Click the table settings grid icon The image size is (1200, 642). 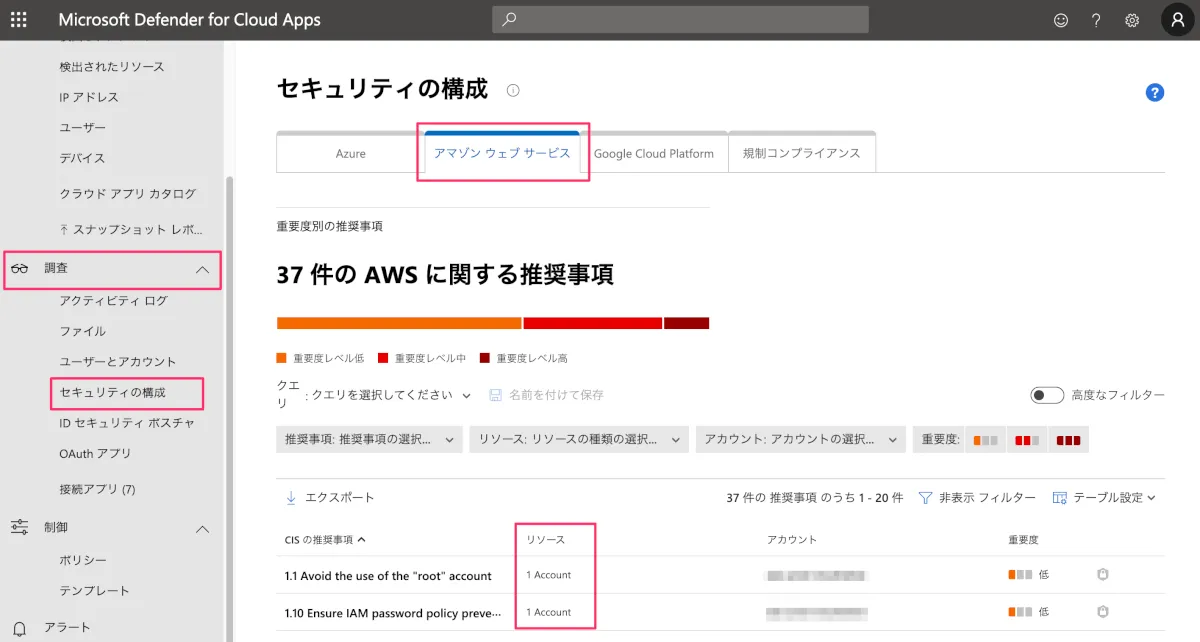pyautogui.click(x=1059, y=497)
